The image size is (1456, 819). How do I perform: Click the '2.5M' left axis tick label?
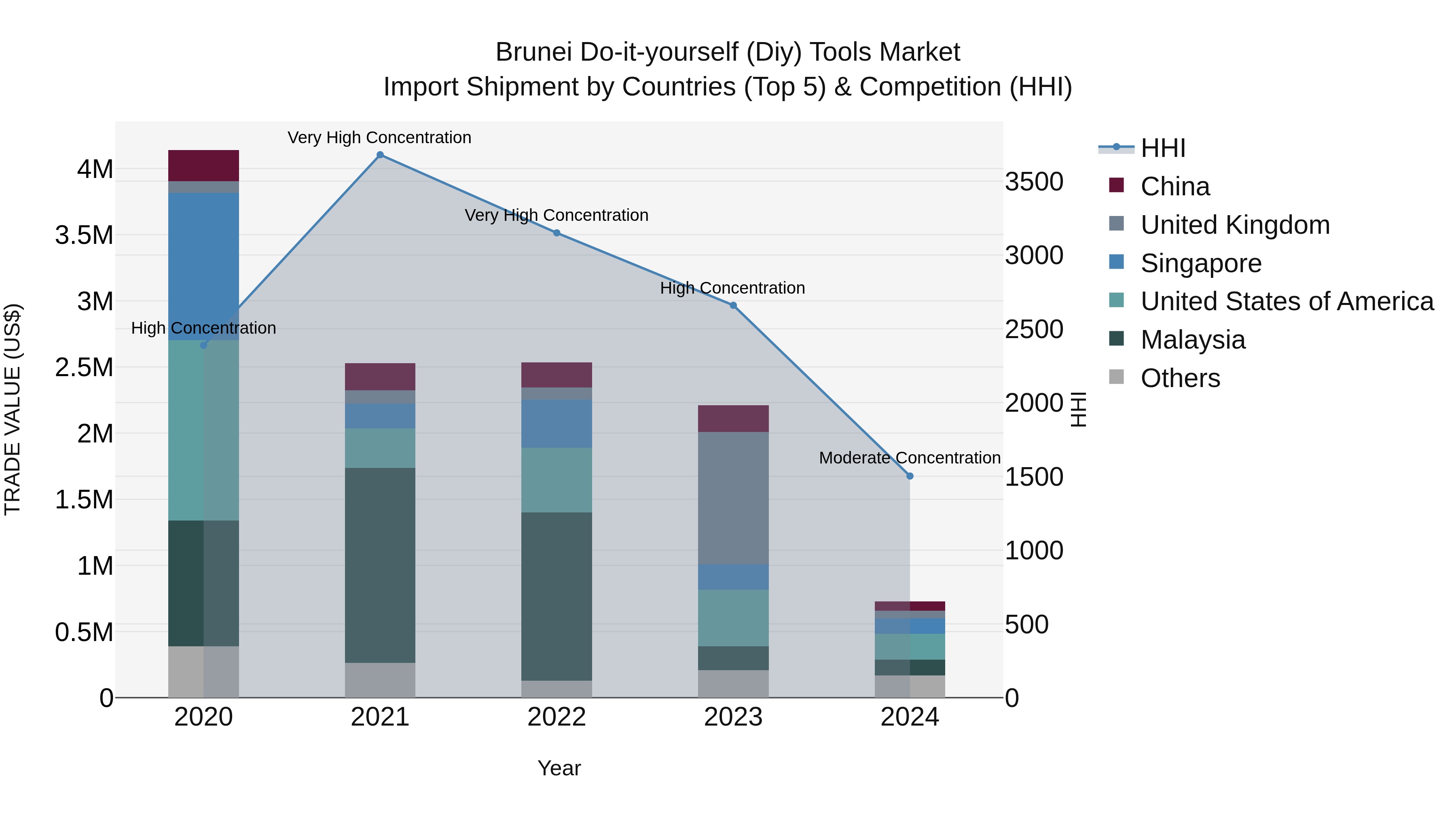point(84,367)
